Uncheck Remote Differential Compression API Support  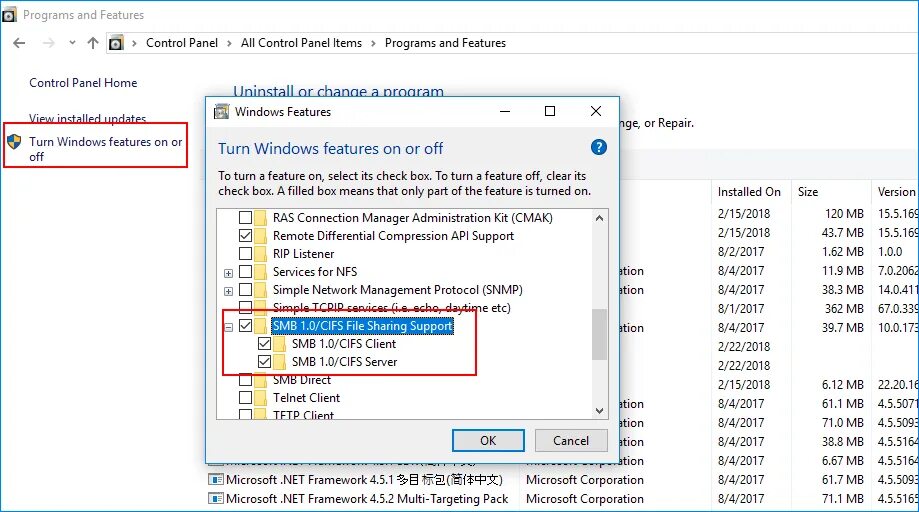246,235
